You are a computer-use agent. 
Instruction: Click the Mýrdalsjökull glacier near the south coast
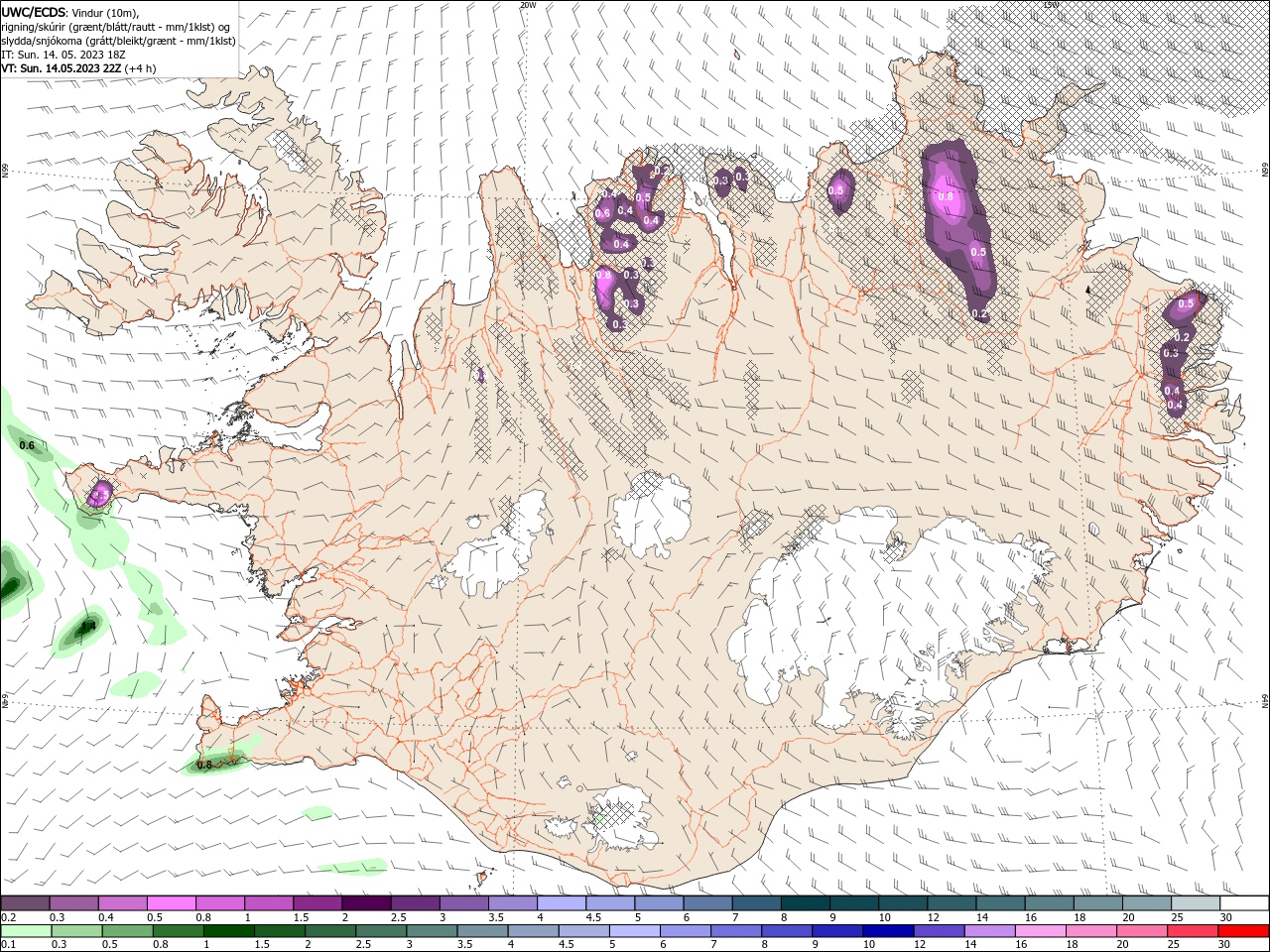click(x=622, y=819)
